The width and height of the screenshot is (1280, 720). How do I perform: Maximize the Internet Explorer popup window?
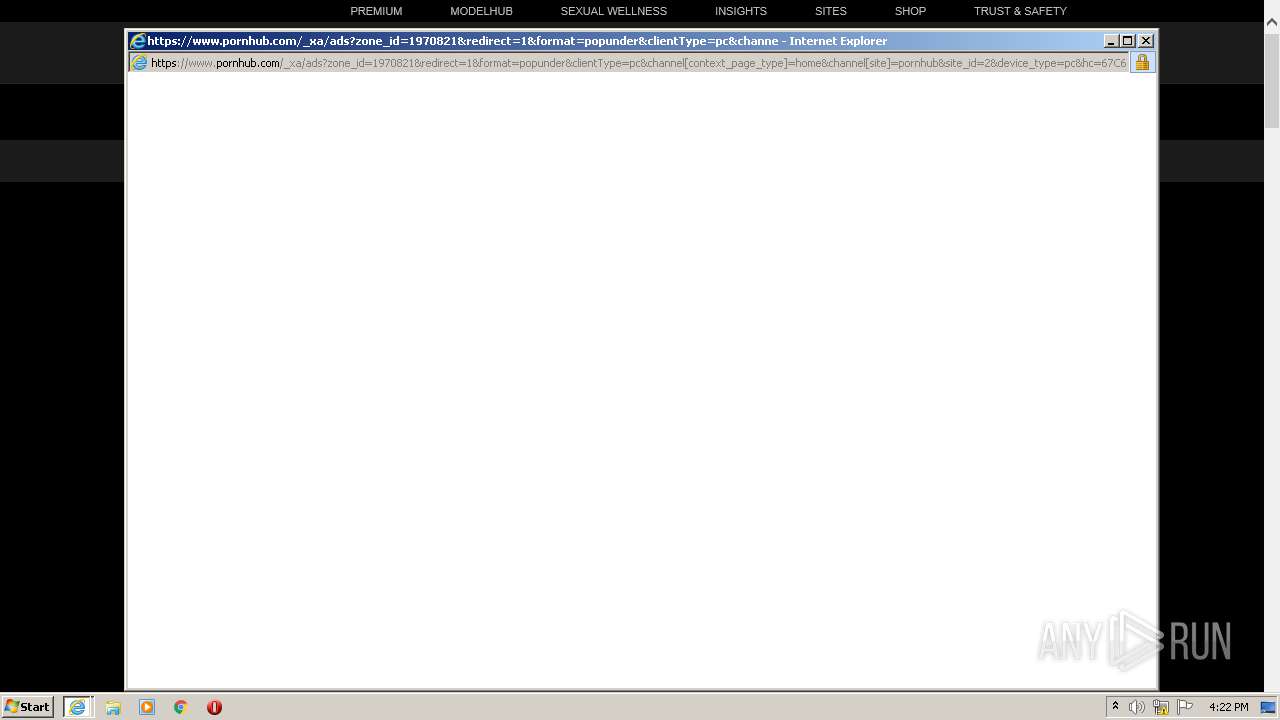coord(1128,41)
